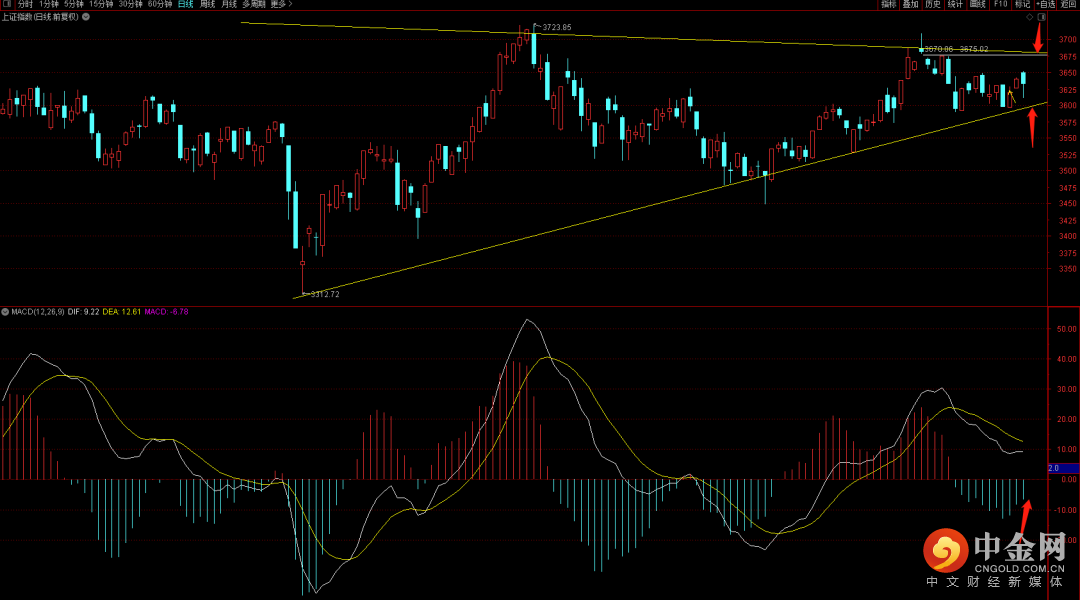Screen dimensions: 1080x600
Task: Switch chart to 15分钟 period
Action: click(x=101, y=5)
